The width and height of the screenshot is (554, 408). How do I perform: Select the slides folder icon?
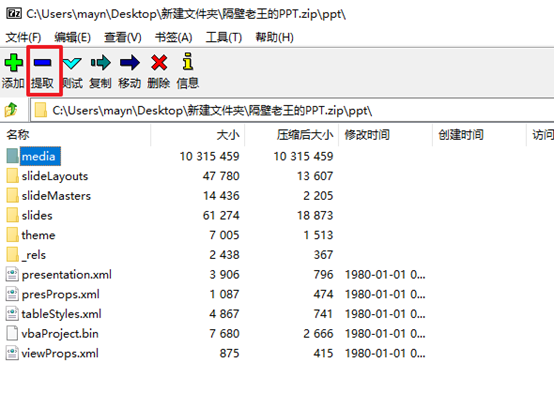coord(12,215)
